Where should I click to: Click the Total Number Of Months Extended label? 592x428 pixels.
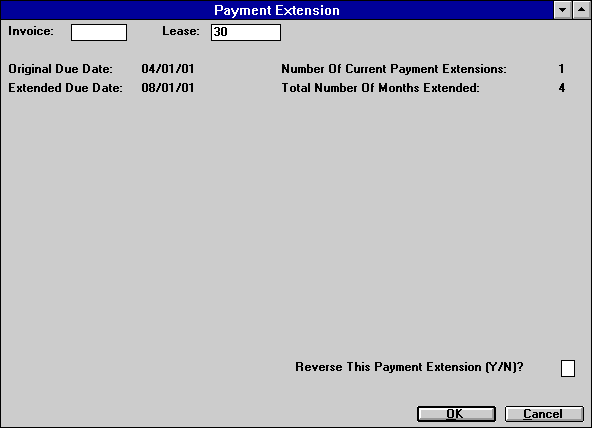[x=381, y=88]
